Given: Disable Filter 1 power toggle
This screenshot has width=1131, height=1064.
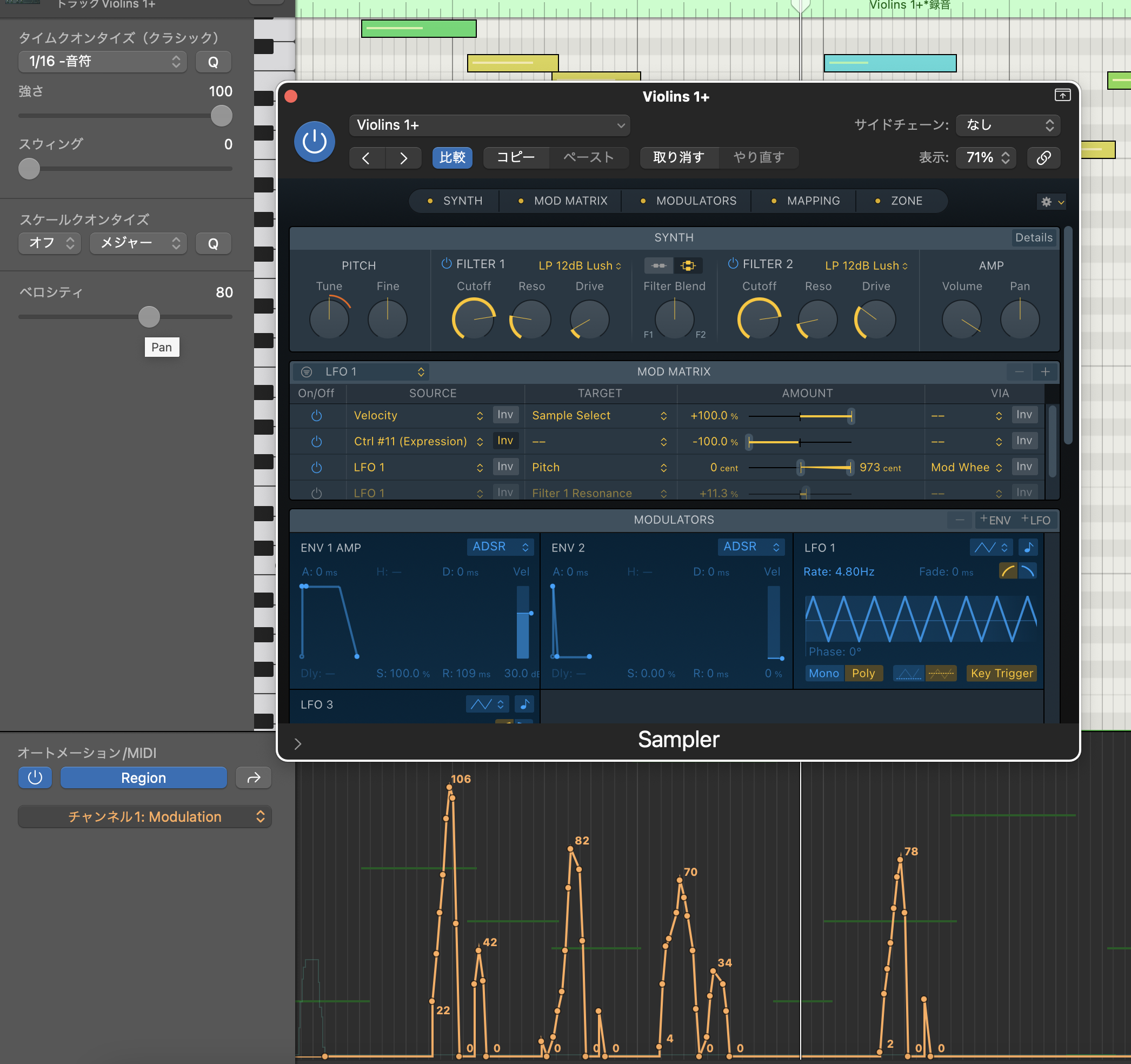Looking at the screenshot, I should point(447,263).
